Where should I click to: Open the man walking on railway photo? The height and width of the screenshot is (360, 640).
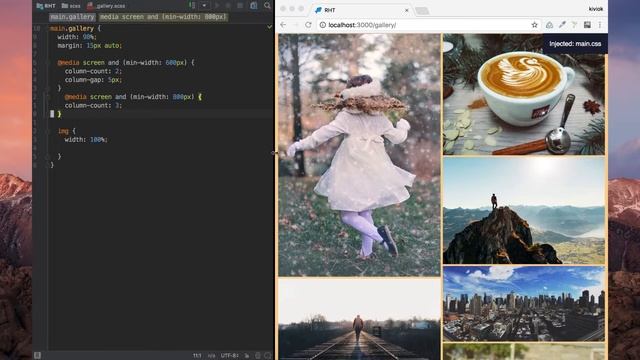pyautogui.click(x=359, y=319)
